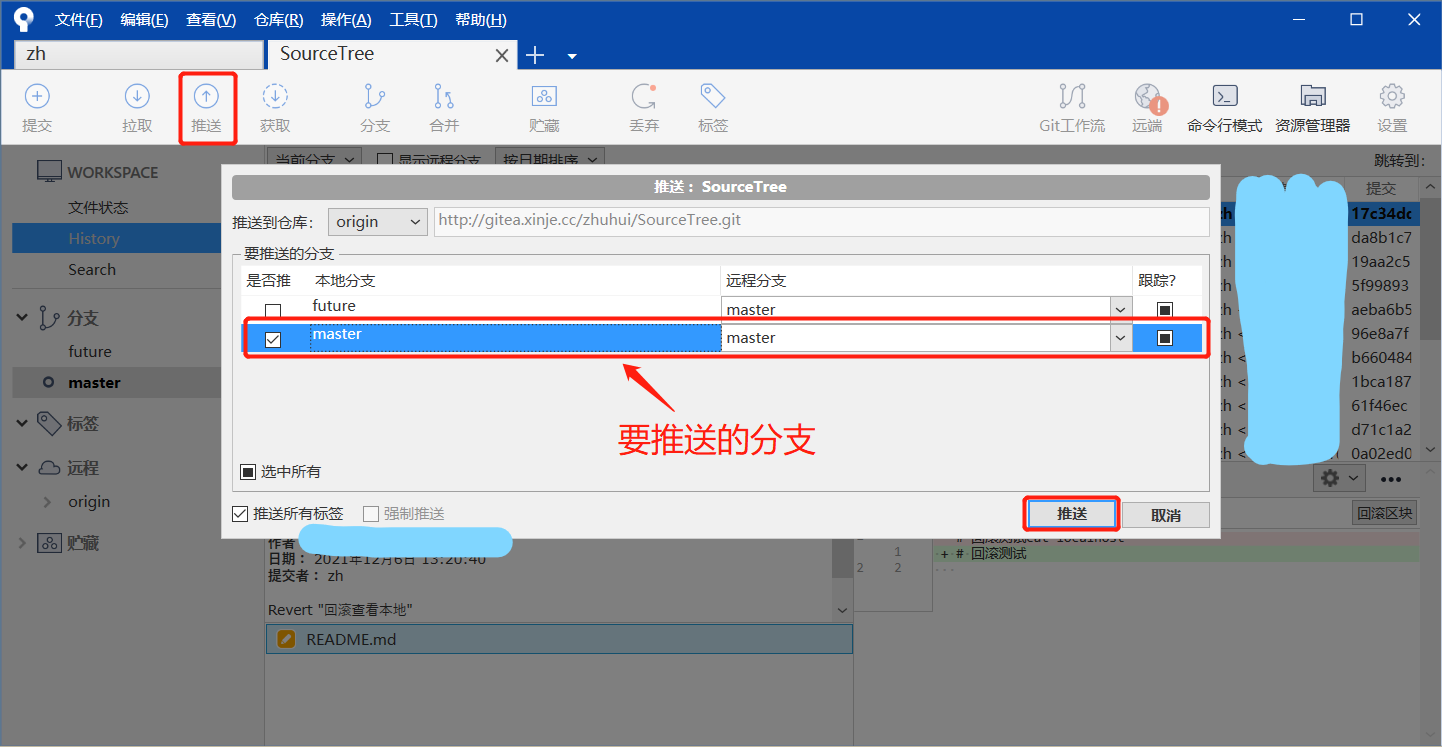Collapse the 标签 sidebar section

22,424
